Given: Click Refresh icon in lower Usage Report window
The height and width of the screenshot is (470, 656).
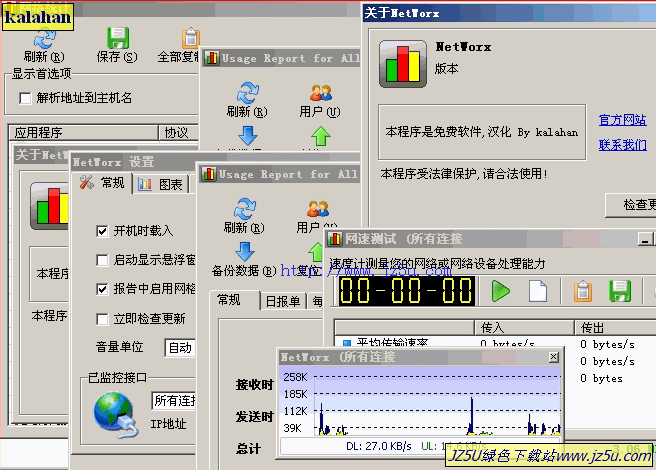Looking at the screenshot, I should pyautogui.click(x=245, y=209).
